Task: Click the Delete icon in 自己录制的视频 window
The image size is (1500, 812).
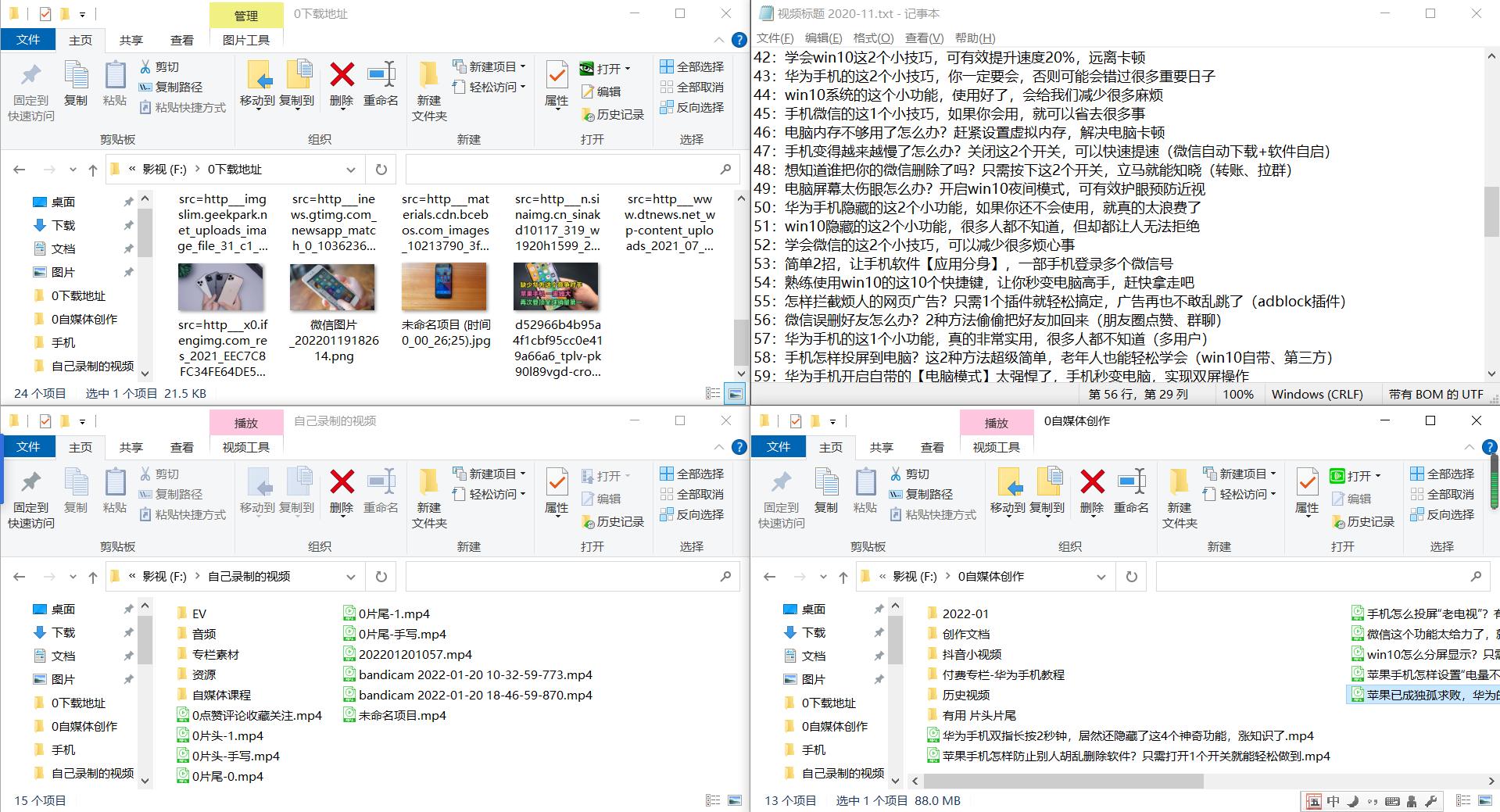Action: click(x=341, y=488)
